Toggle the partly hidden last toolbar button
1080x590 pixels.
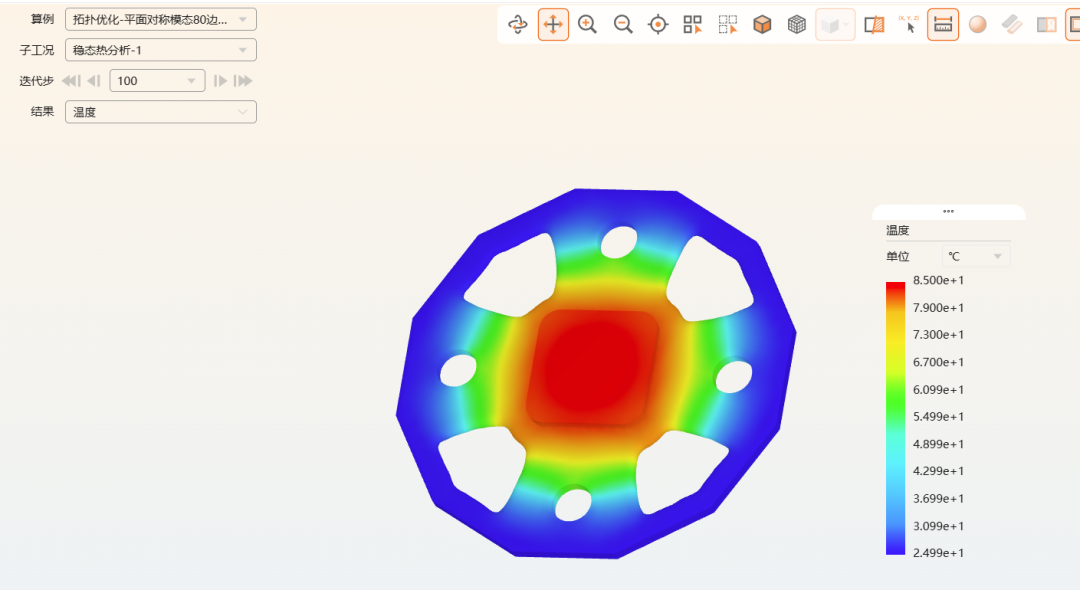point(1073,25)
